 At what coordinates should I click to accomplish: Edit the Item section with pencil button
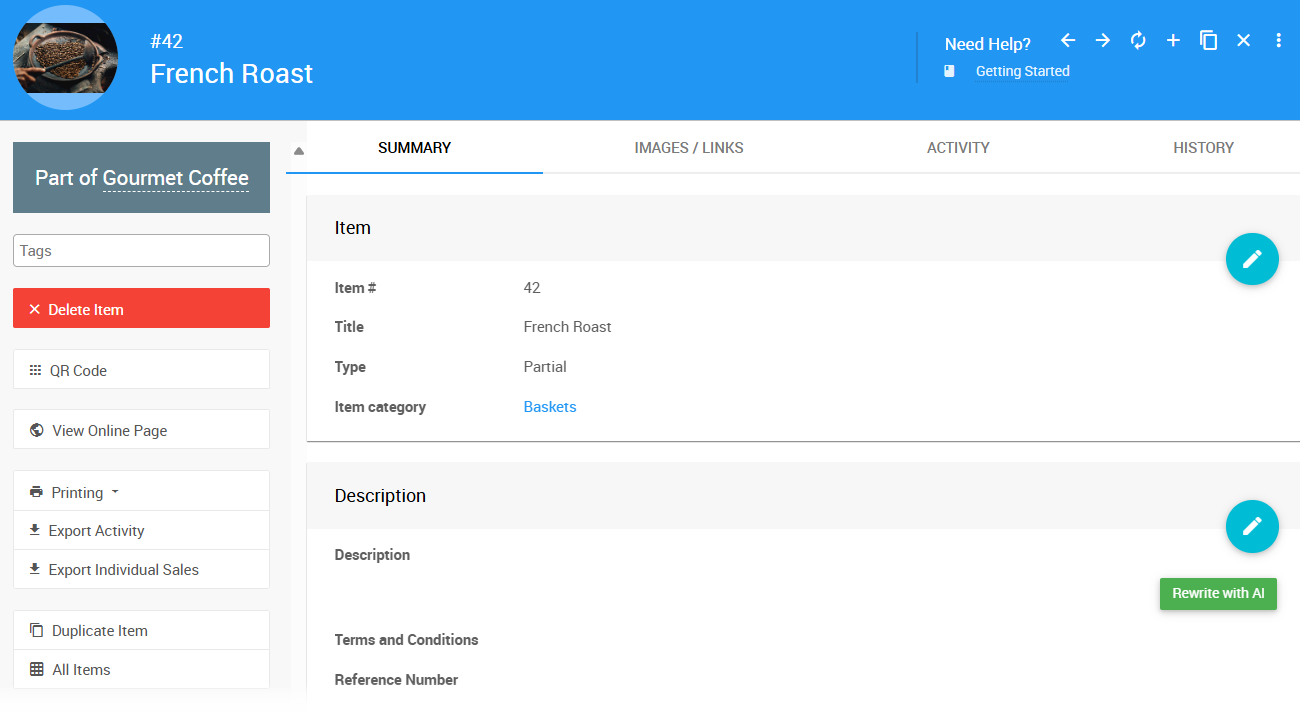click(x=1252, y=259)
